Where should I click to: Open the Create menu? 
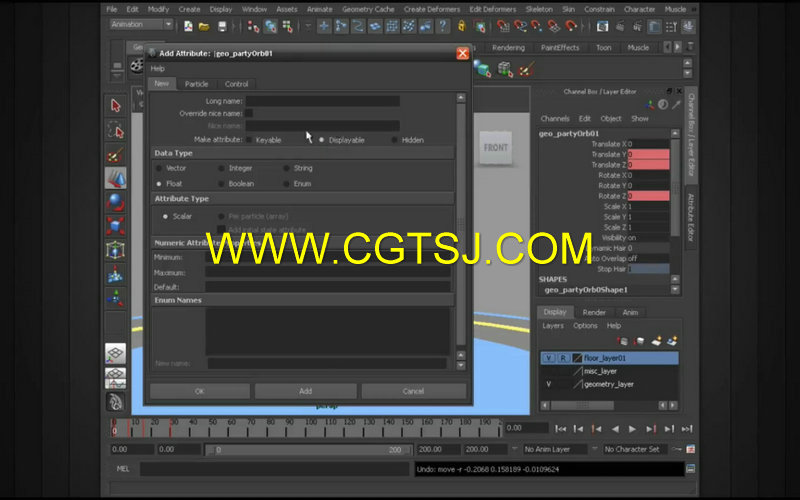click(x=189, y=9)
